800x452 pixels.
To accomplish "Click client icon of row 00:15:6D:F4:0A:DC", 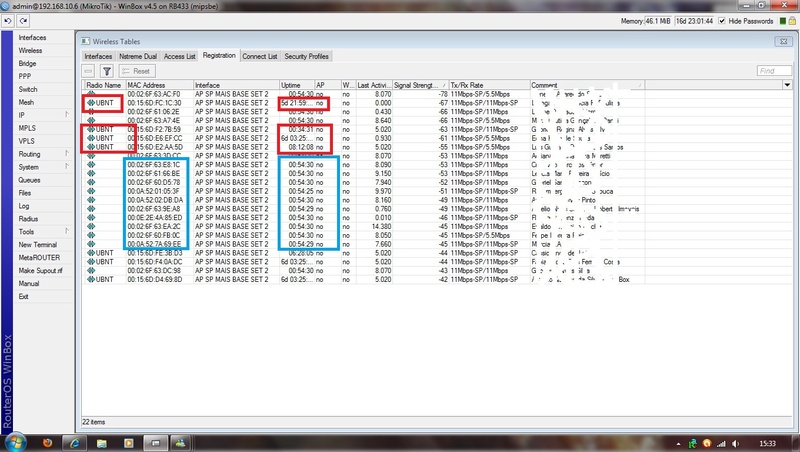I will coord(91,262).
